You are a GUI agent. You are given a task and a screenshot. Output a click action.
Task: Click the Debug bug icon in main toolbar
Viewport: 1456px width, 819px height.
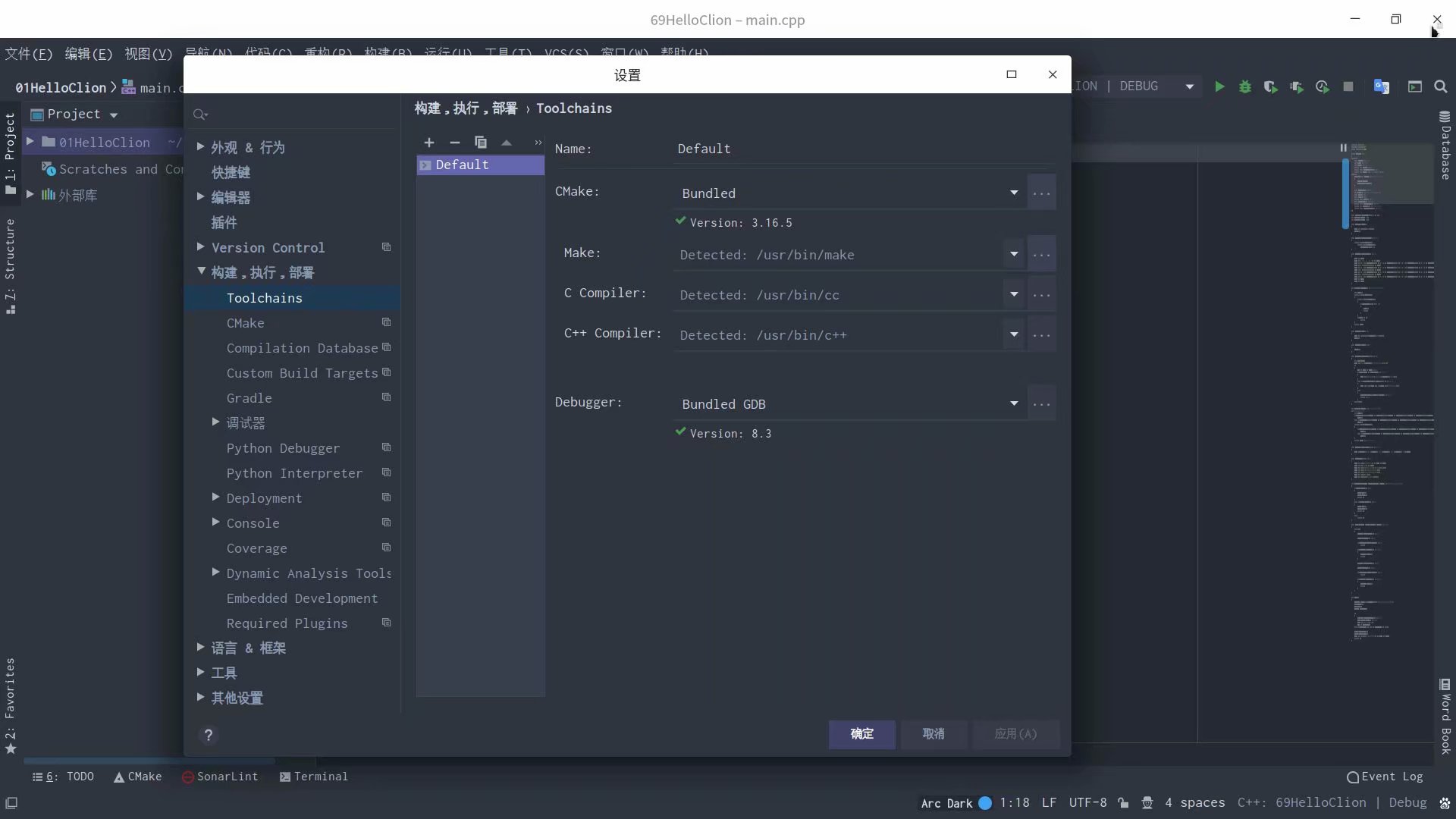1245,87
